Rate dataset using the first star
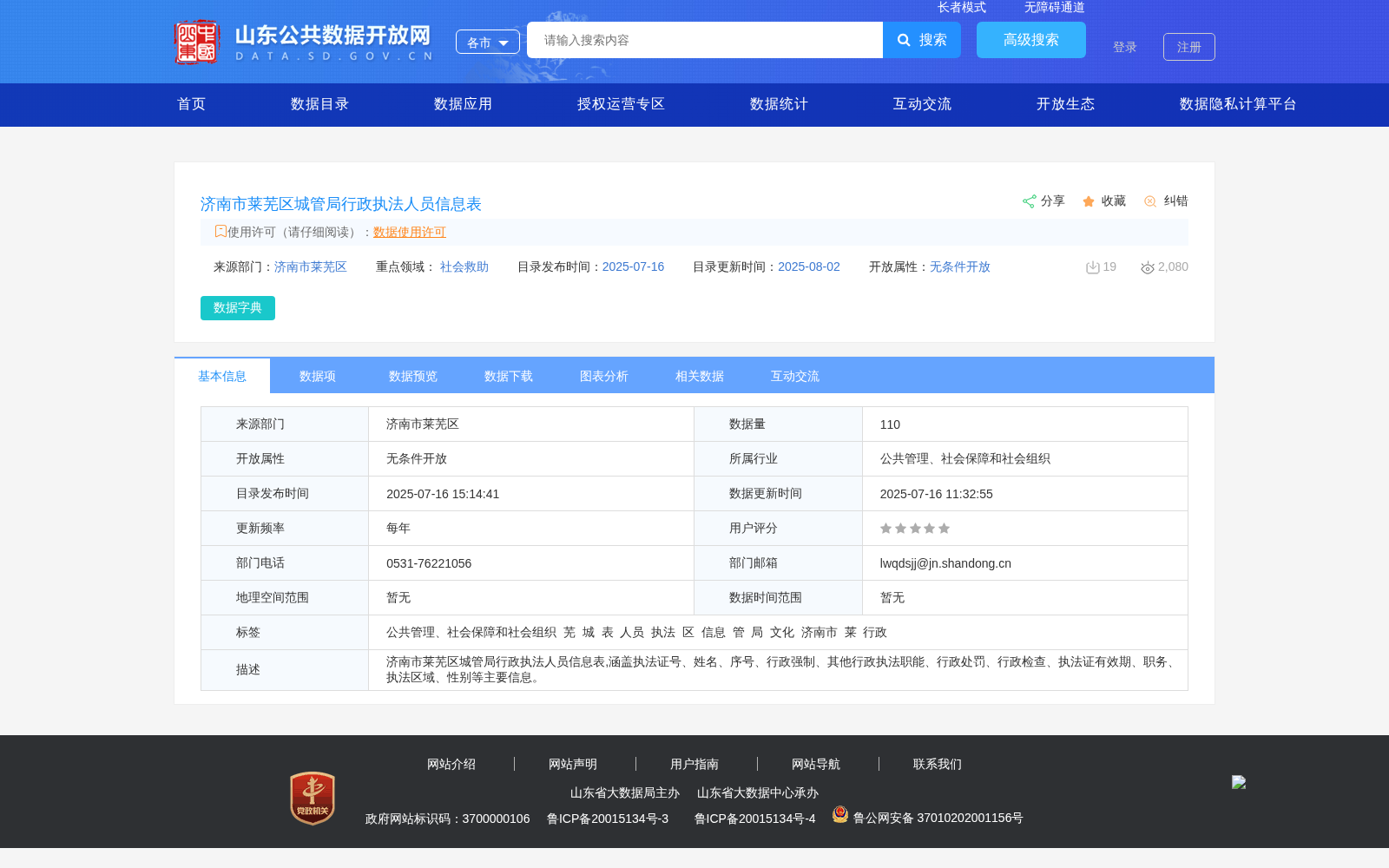 886,529
